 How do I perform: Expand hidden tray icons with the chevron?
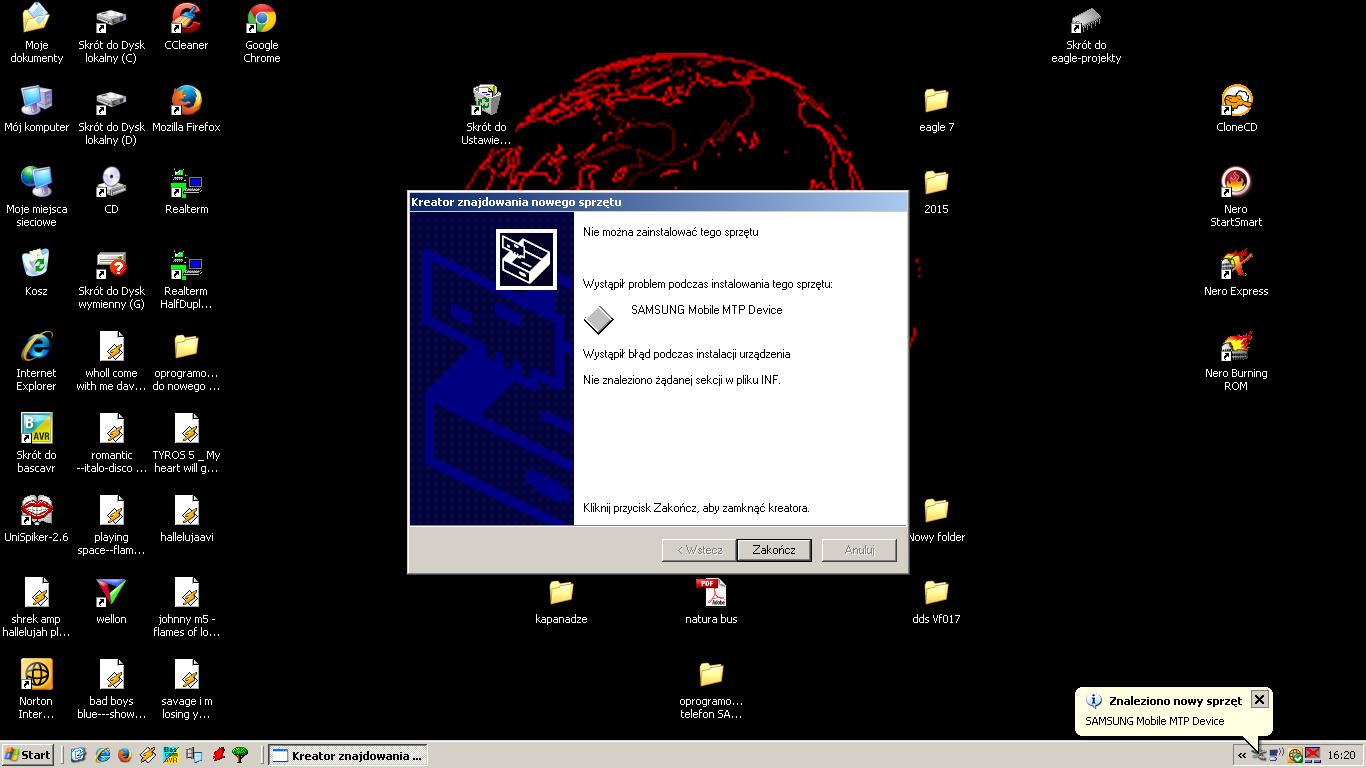pos(1242,756)
